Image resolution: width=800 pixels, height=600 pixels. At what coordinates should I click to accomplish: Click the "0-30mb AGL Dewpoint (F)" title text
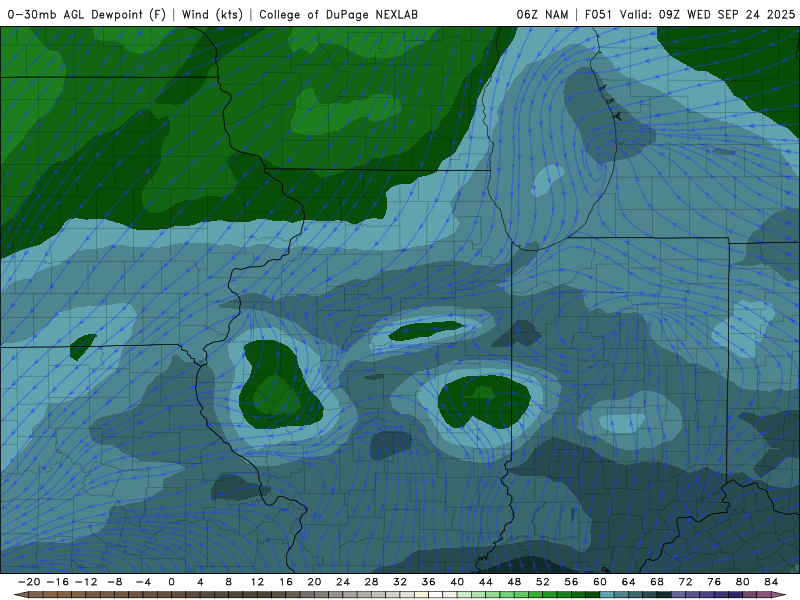[86, 15]
